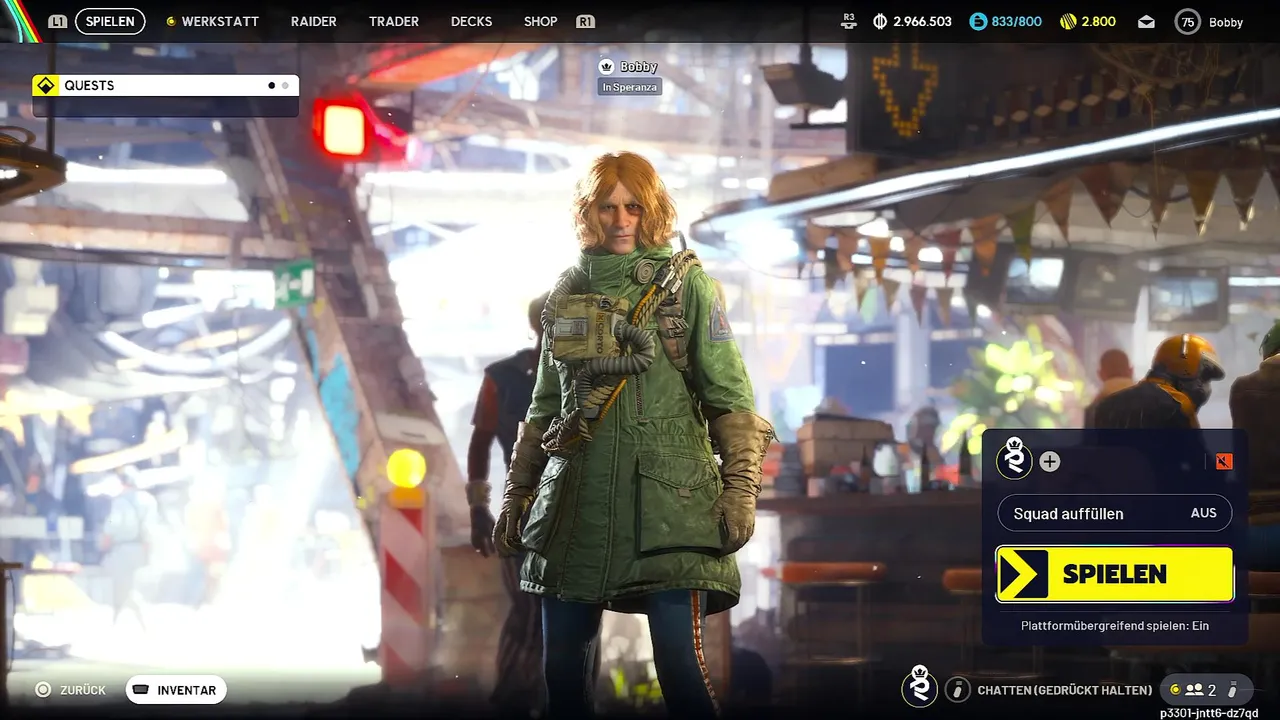Click the 833/800 token count
Screen dimensions: 1280x720
[x=1017, y=21]
